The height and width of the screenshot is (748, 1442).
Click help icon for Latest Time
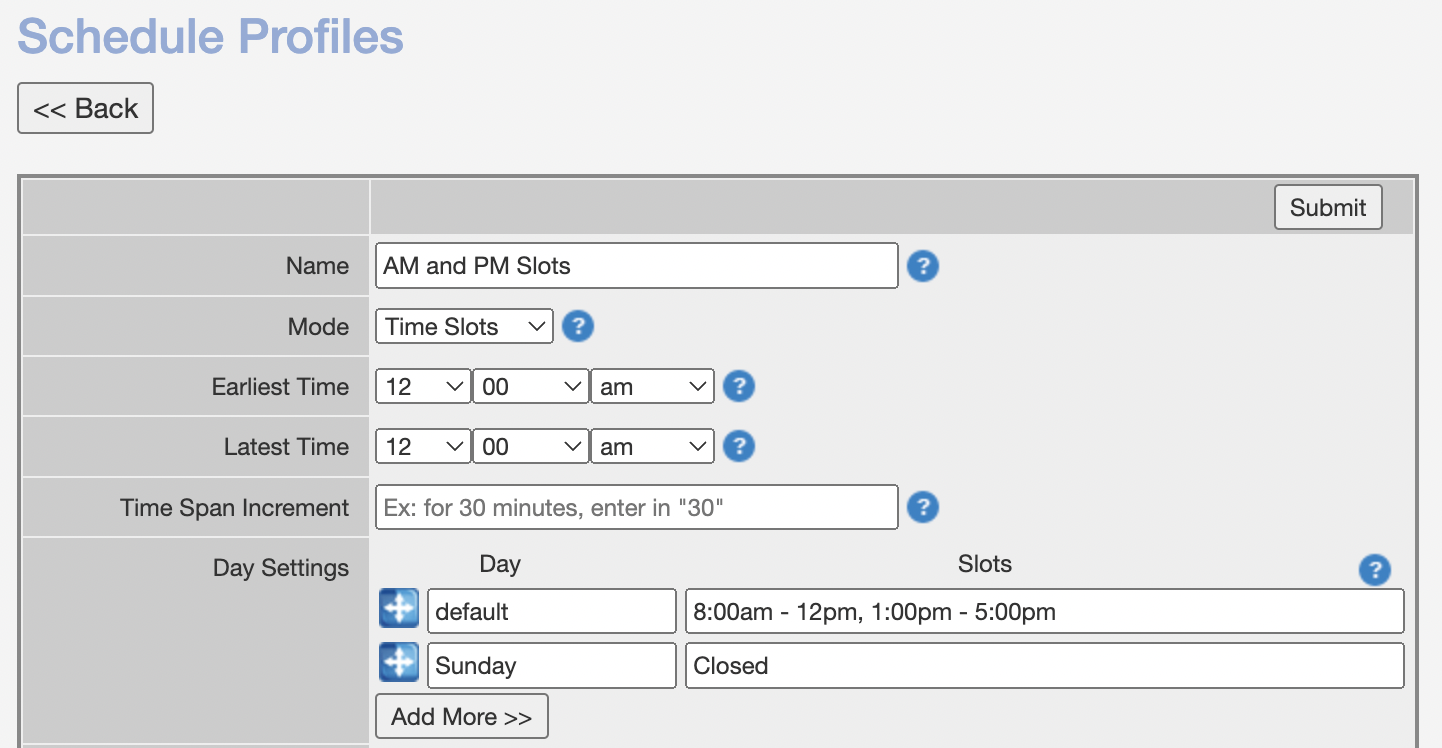click(738, 446)
